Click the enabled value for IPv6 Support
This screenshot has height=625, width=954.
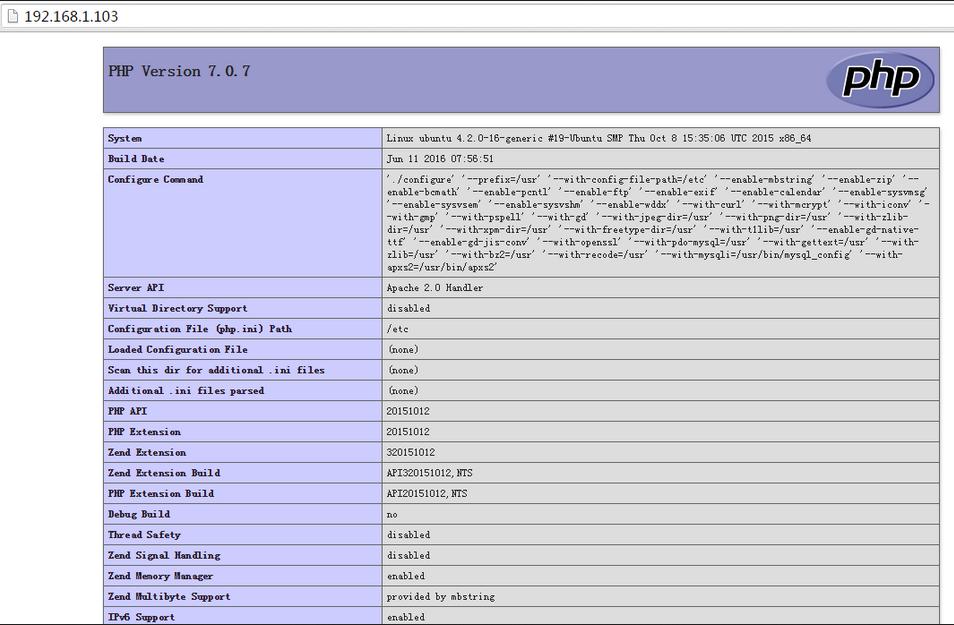(x=406, y=617)
